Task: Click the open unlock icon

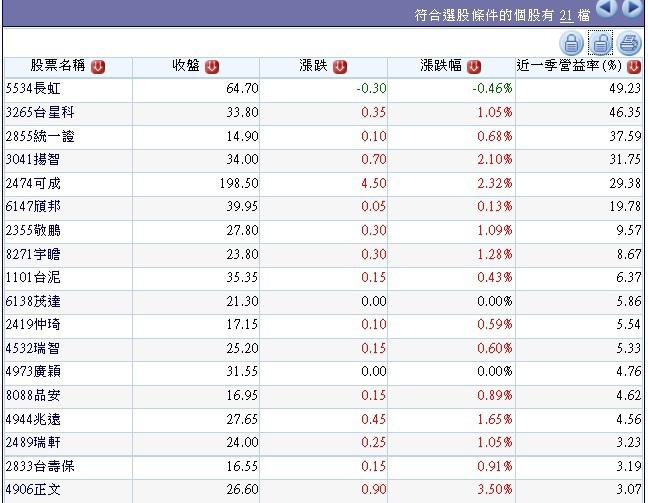Action: click(600, 43)
